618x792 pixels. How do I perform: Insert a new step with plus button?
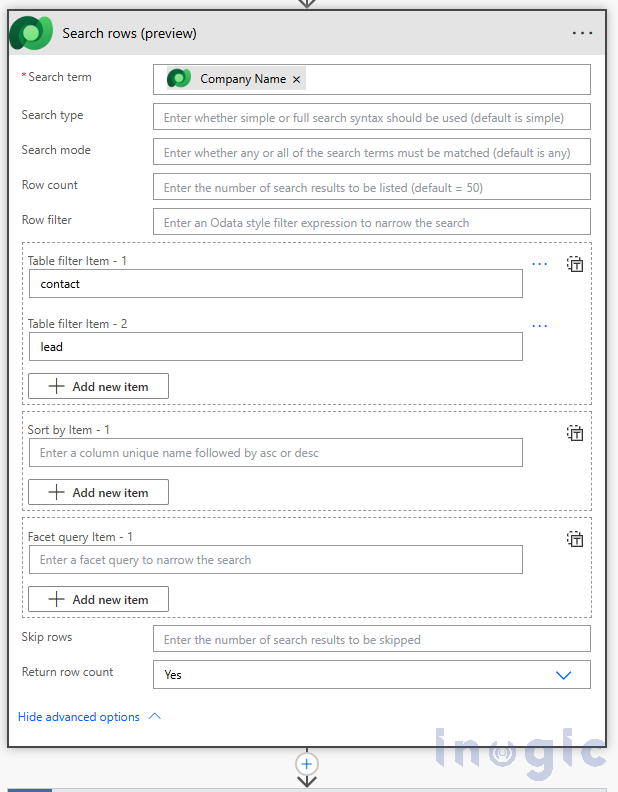307,764
